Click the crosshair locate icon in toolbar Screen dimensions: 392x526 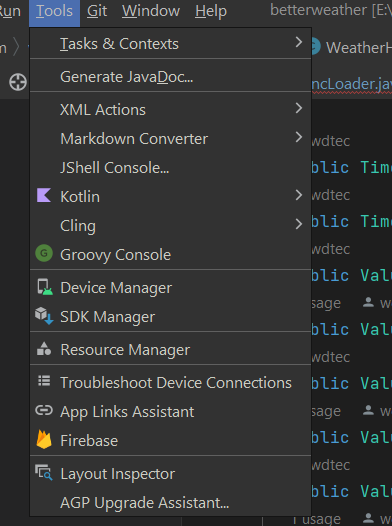(18, 83)
